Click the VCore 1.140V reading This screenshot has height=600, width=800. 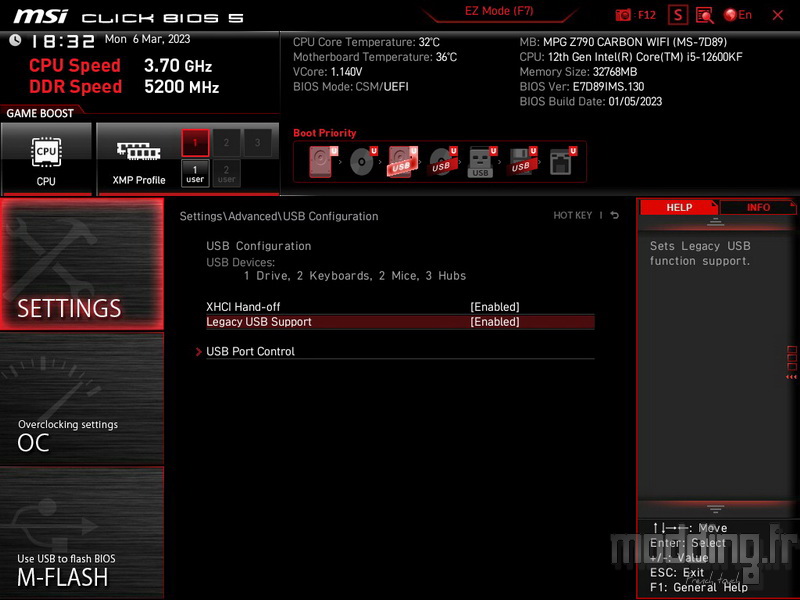tap(328, 72)
